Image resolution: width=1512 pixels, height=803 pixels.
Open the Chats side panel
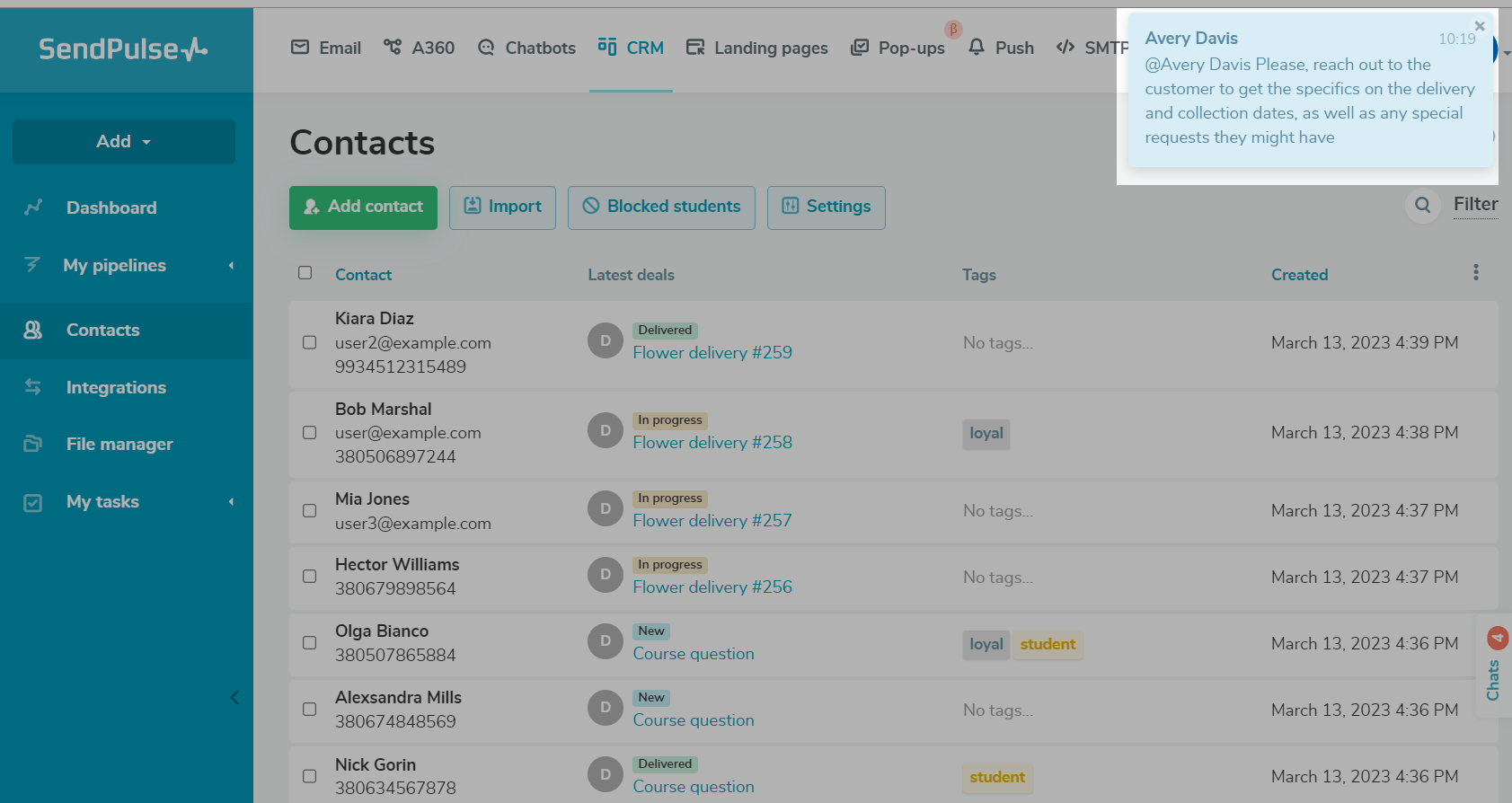1494,666
